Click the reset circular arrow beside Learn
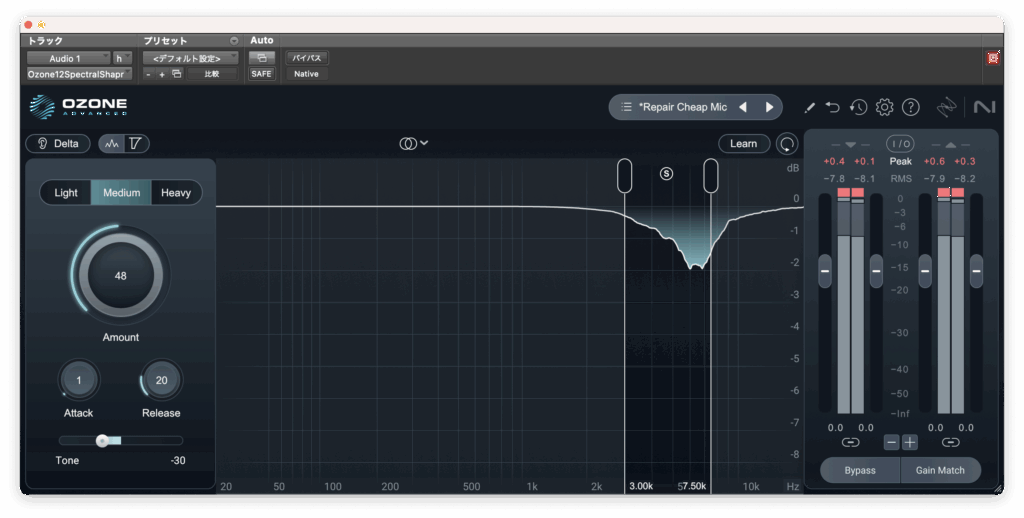Image resolution: width=1024 pixels, height=518 pixels. coord(788,144)
